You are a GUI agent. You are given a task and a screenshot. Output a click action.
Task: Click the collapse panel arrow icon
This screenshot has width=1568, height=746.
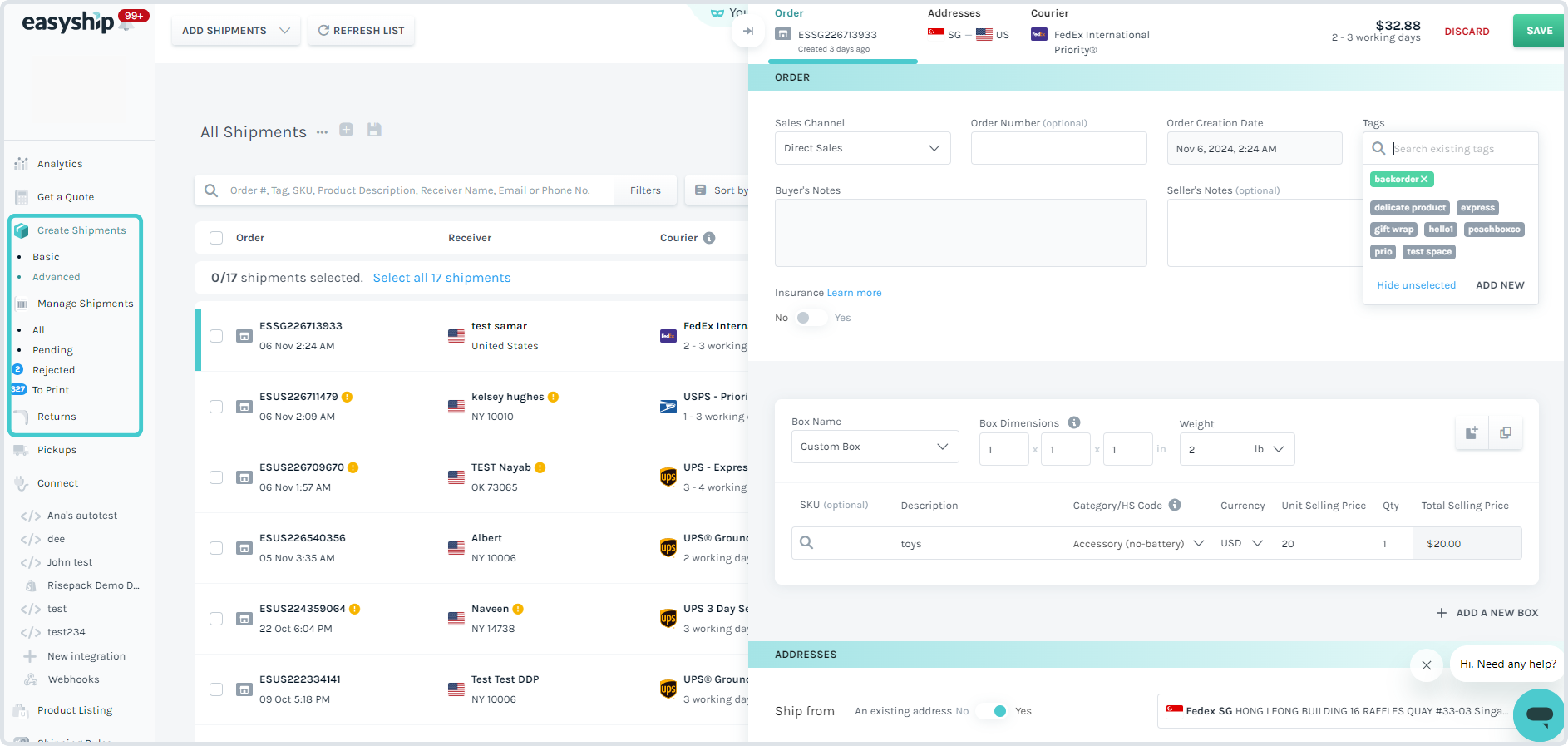(747, 31)
